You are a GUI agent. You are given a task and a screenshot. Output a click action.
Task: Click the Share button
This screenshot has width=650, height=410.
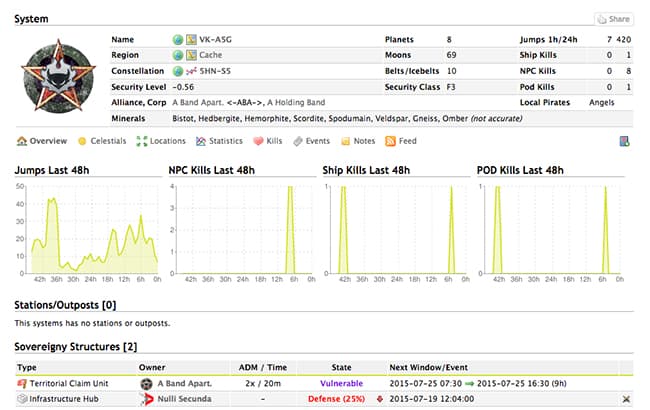pos(614,19)
